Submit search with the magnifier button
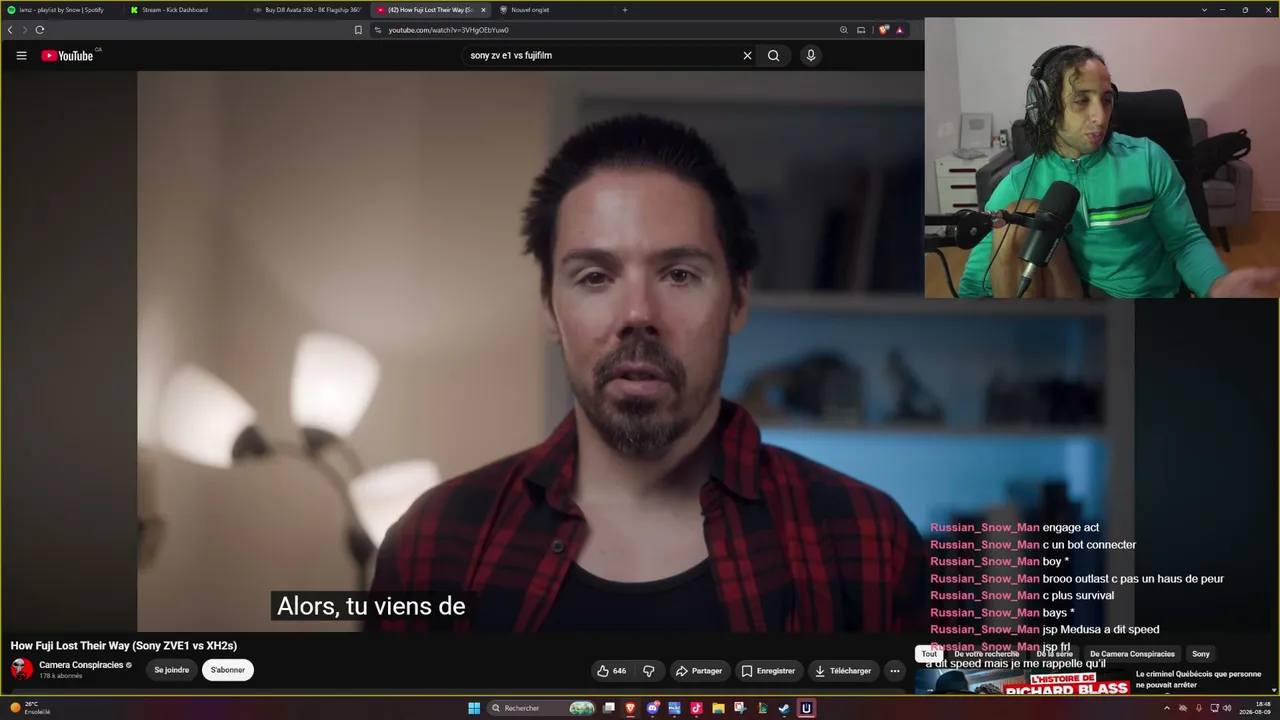The image size is (1280, 720). tap(773, 56)
